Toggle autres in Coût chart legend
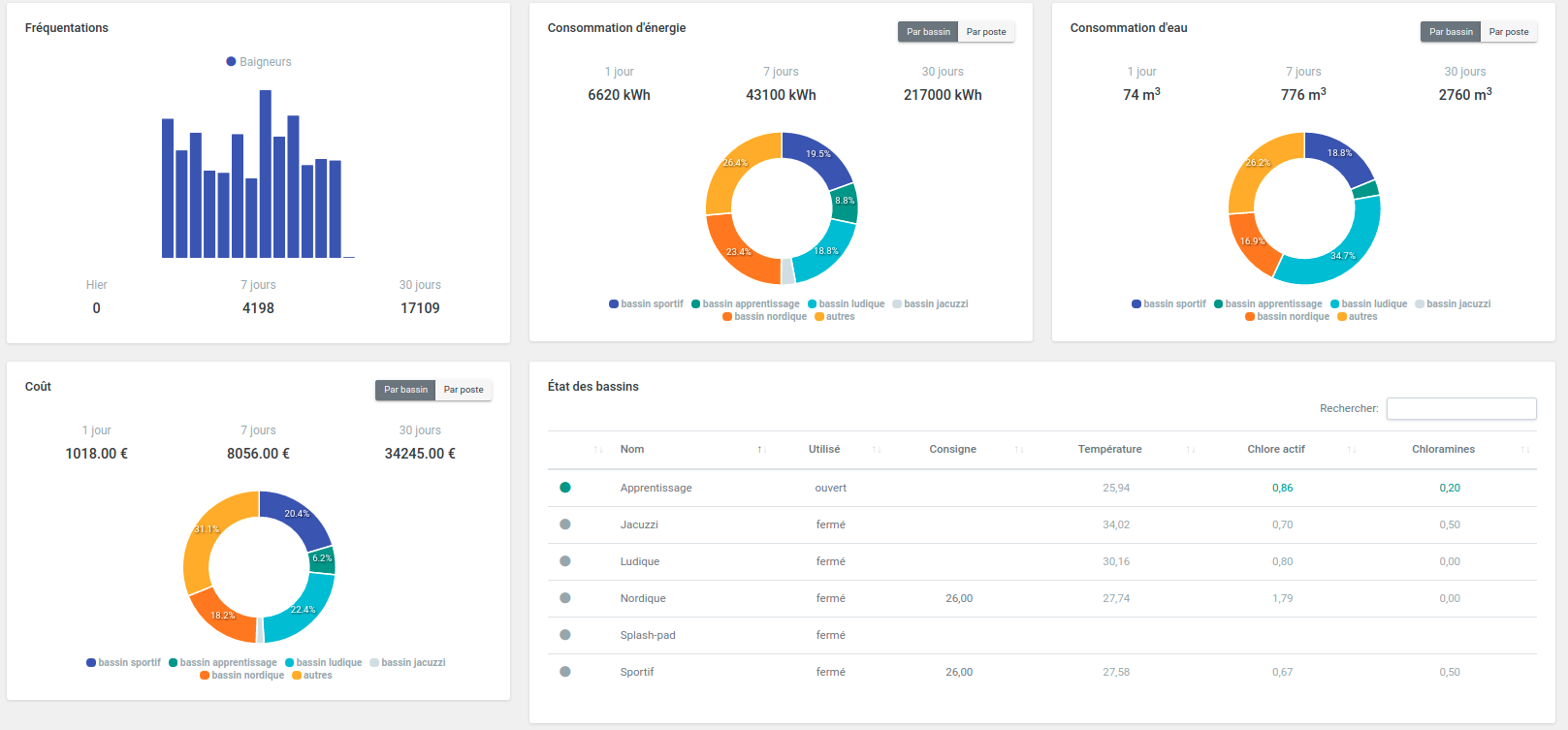Image resolution: width=1568 pixels, height=730 pixels. point(311,676)
